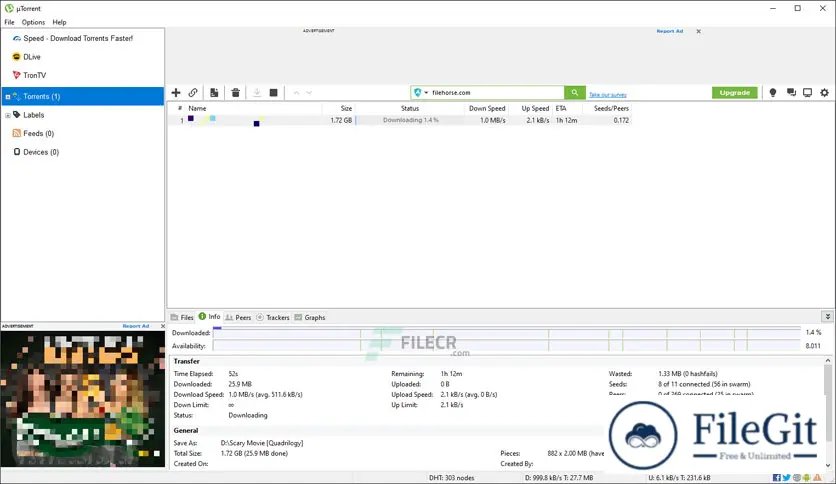Click the Availability bar
The width and height of the screenshot is (836, 484).
(x=507, y=346)
